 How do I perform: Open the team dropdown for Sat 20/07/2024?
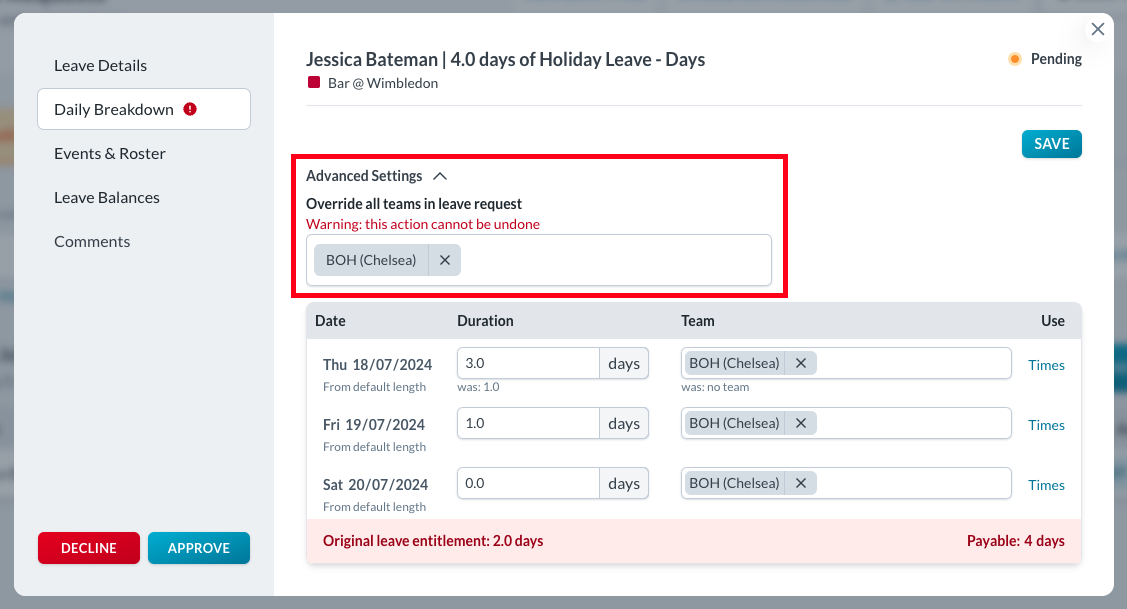910,483
